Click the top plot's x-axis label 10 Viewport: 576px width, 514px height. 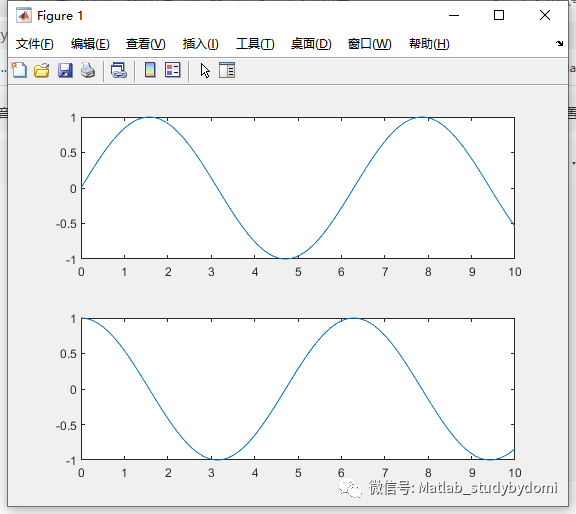pyautogui.click(x=515, y=272)
